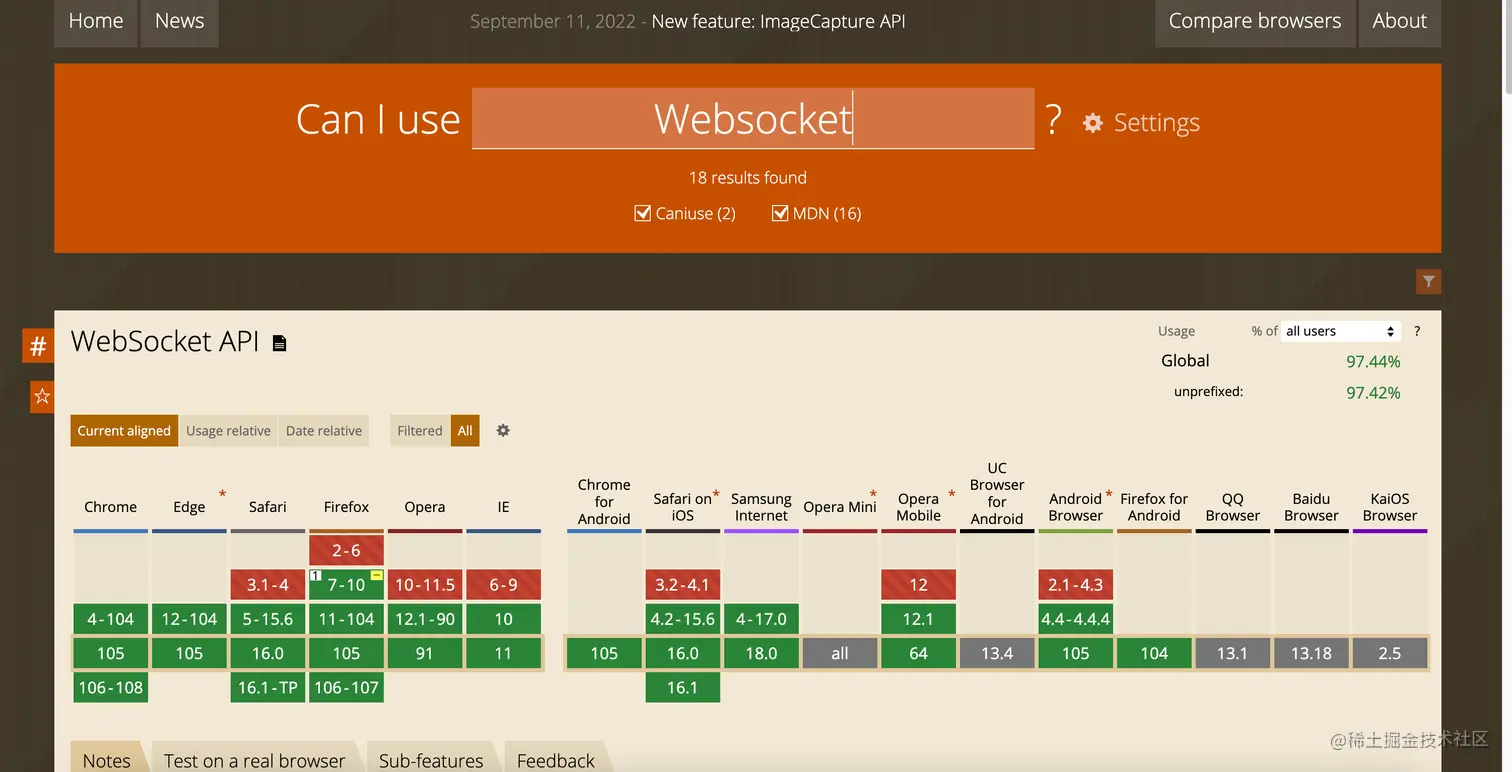Click the Opera Mini header
Image resolution: width=1512 pixels, height=772 pixels.
coord(840,507)
